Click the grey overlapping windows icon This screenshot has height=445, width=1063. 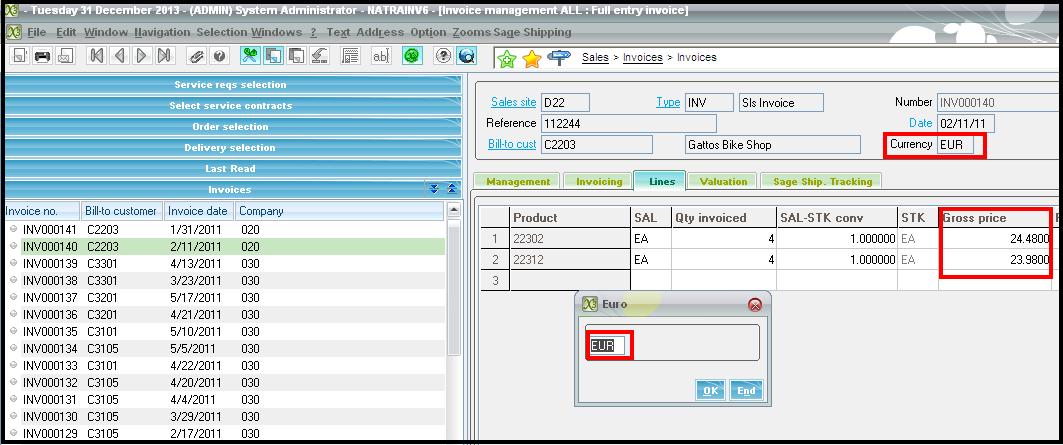click(296, 56)
